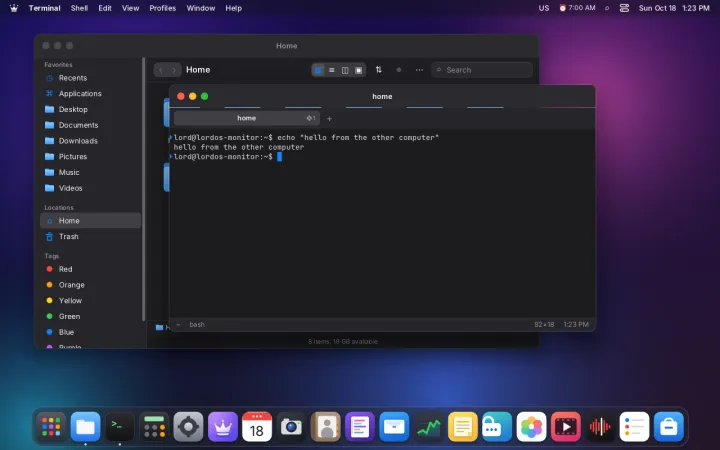Click the sort arrows in Home toolbar
Screen dimensions: 720x450
coord(378,70)
